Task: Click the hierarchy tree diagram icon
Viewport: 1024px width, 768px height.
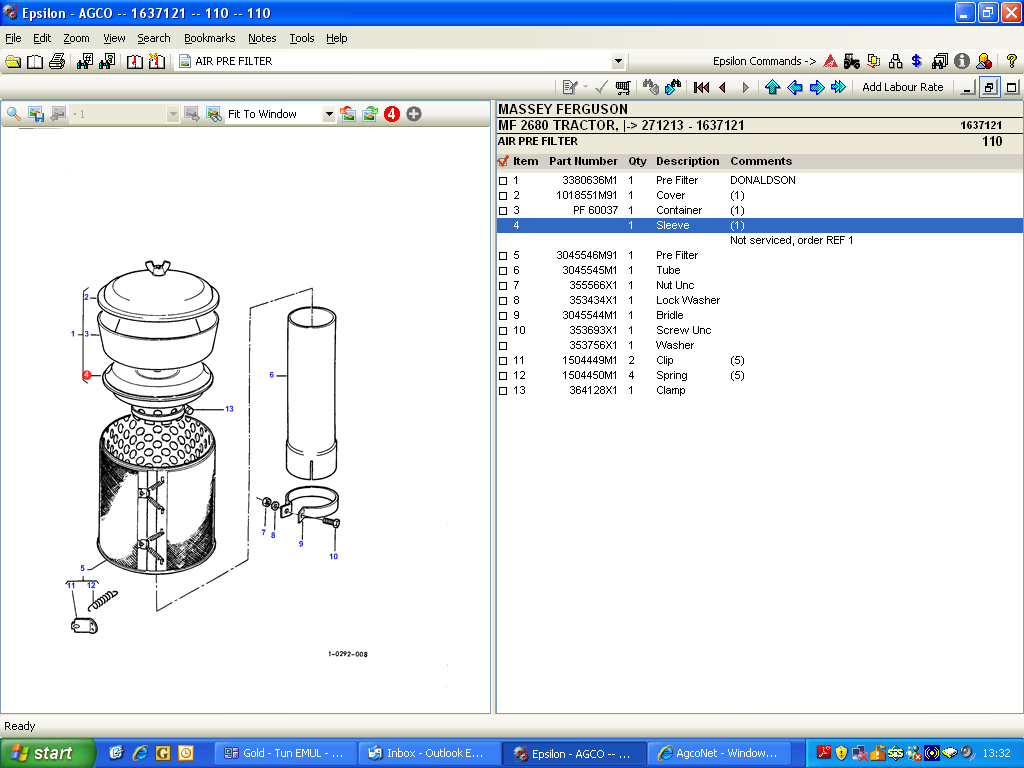Action: (895, 61)
